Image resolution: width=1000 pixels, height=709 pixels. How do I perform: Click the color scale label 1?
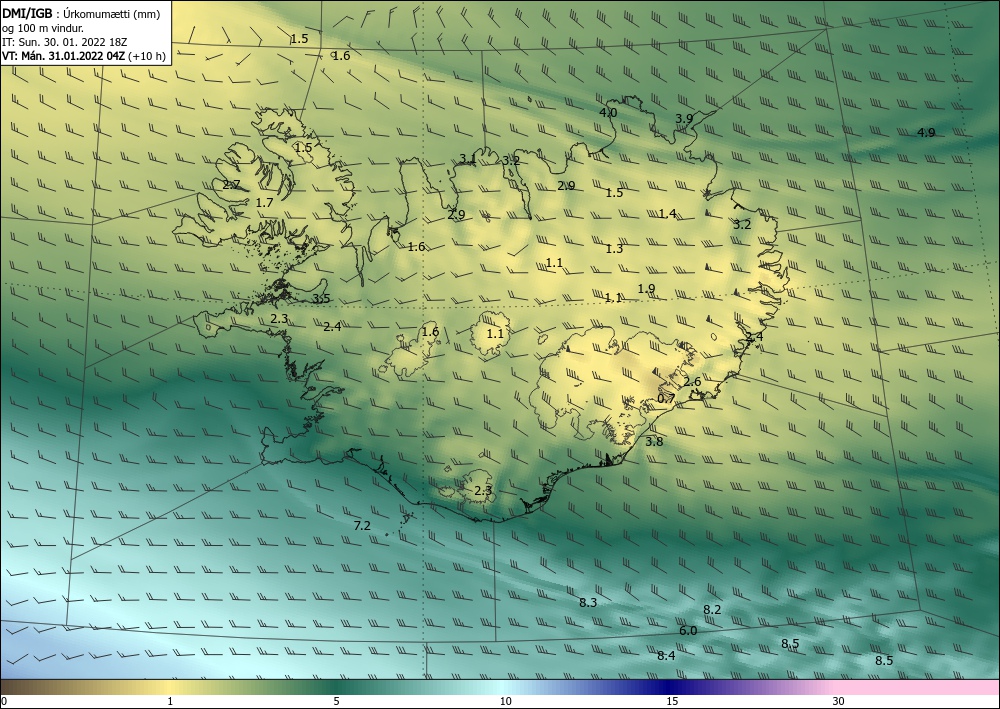[x=170, y=701]
